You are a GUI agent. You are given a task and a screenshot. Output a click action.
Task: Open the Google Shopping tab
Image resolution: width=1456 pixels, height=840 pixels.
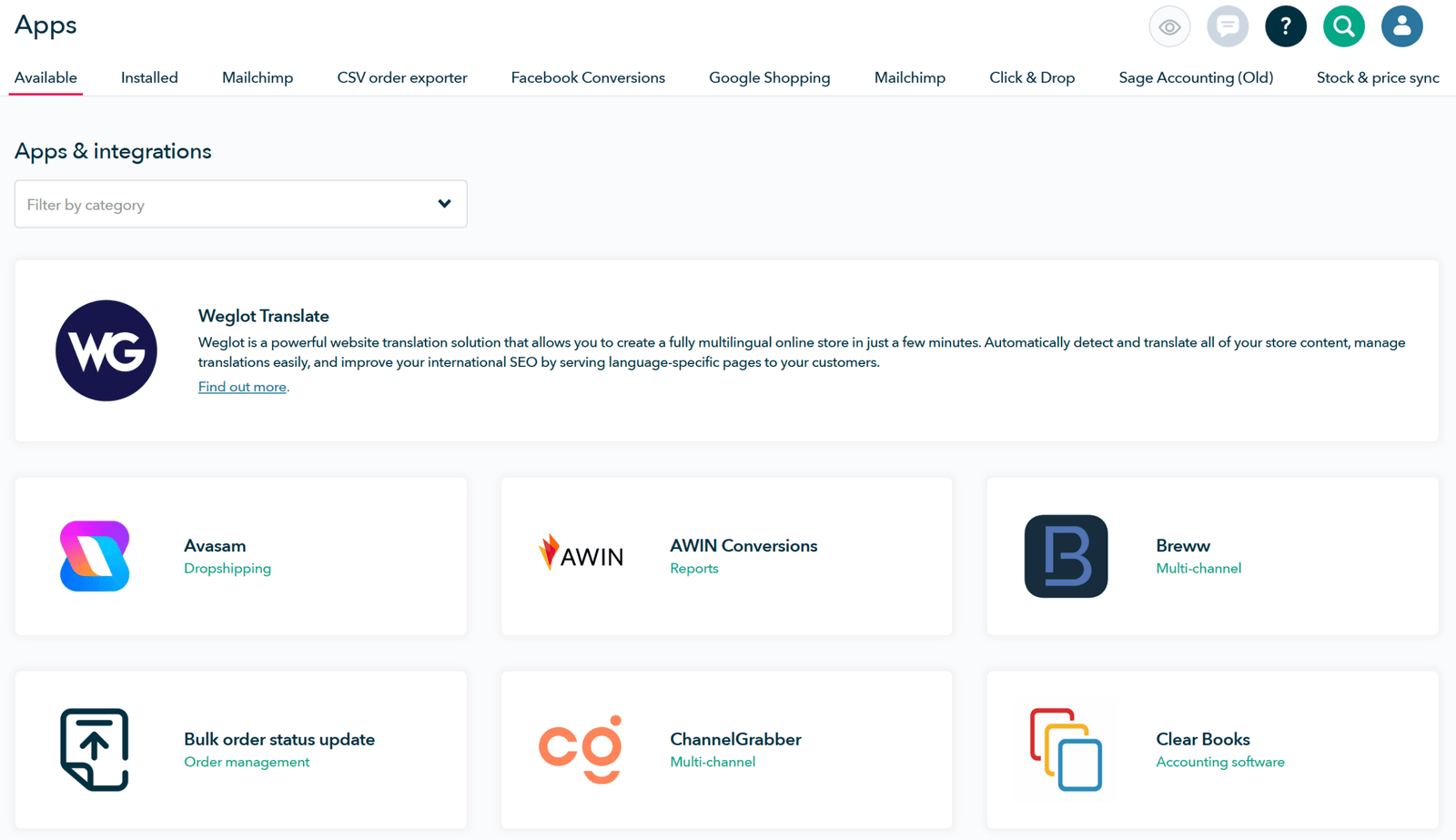click(x=770, y=77)
